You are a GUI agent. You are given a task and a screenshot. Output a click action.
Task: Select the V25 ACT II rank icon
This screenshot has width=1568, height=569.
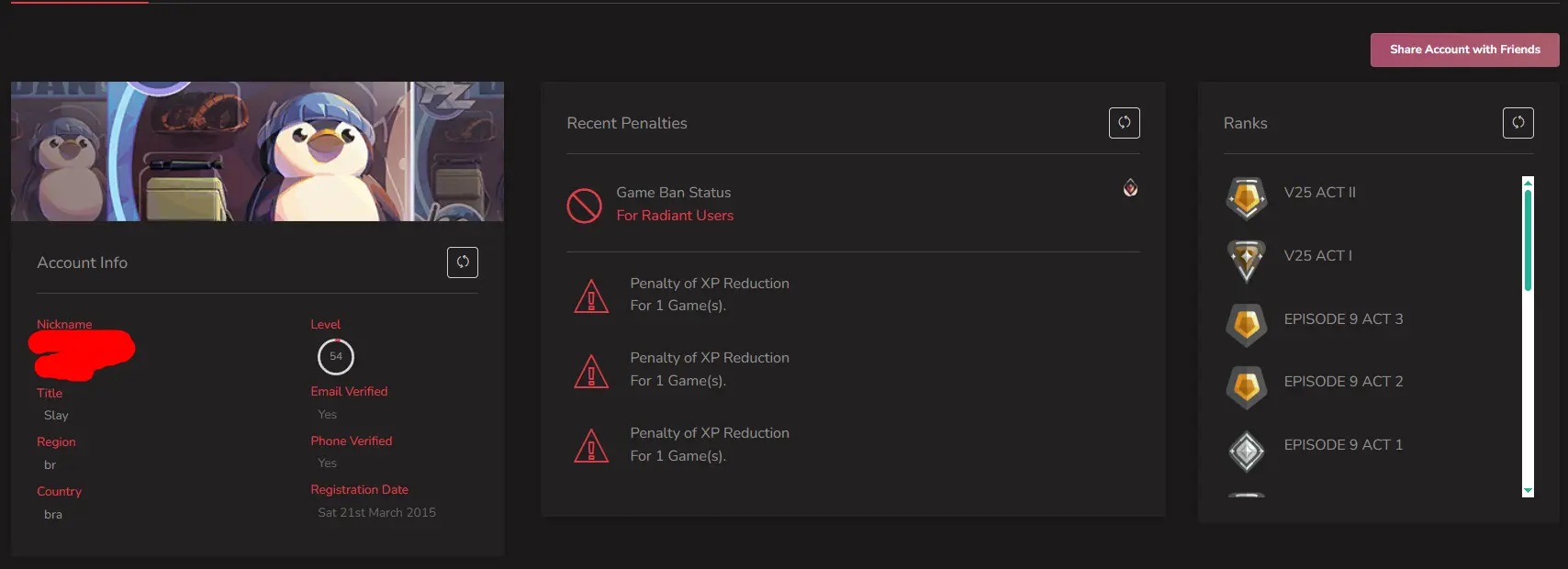pos(1246,197)
